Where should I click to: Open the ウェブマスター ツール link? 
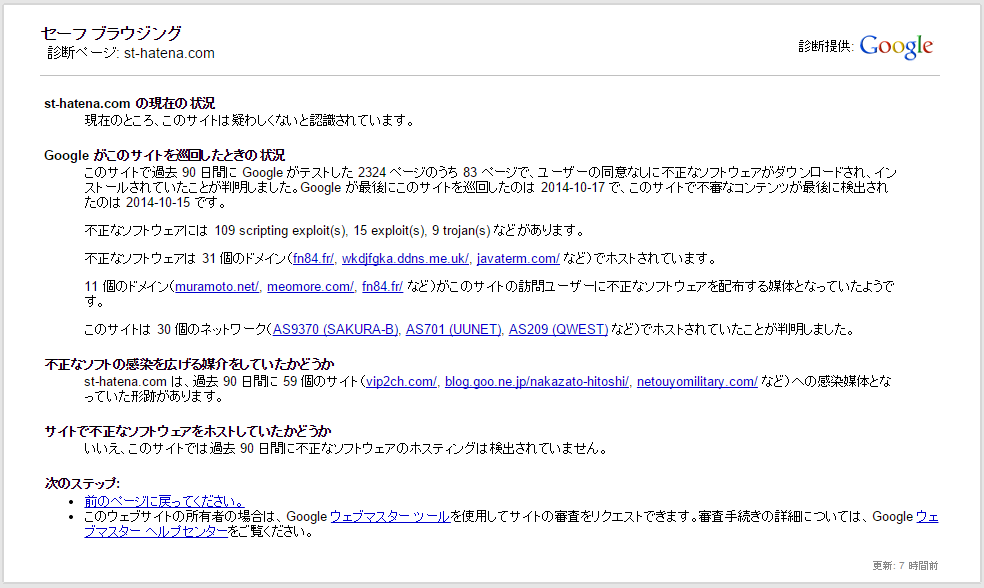pyautogui.click(x=390, y=516)
